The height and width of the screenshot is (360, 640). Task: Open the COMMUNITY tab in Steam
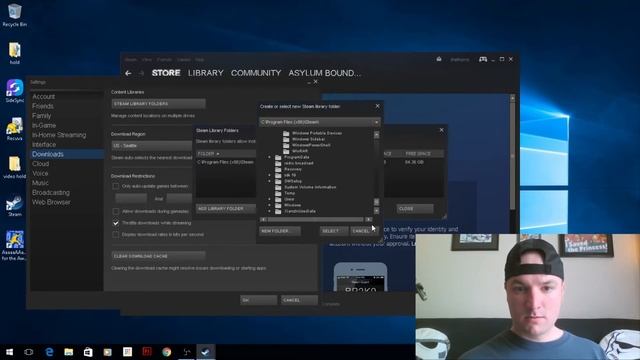(x=256, y=73)
